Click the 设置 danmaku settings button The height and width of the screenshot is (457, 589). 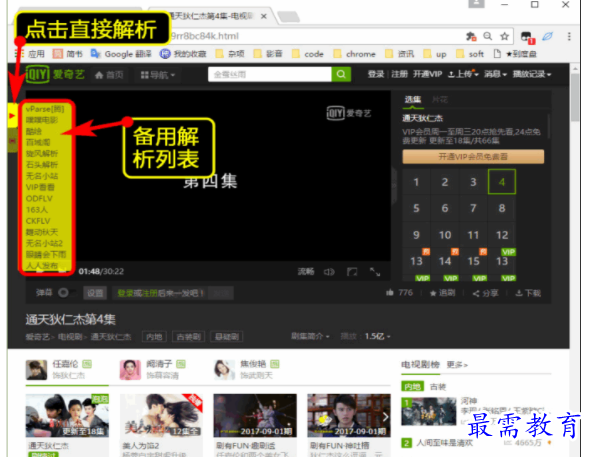pyautogui.click(x=95, y=293)
